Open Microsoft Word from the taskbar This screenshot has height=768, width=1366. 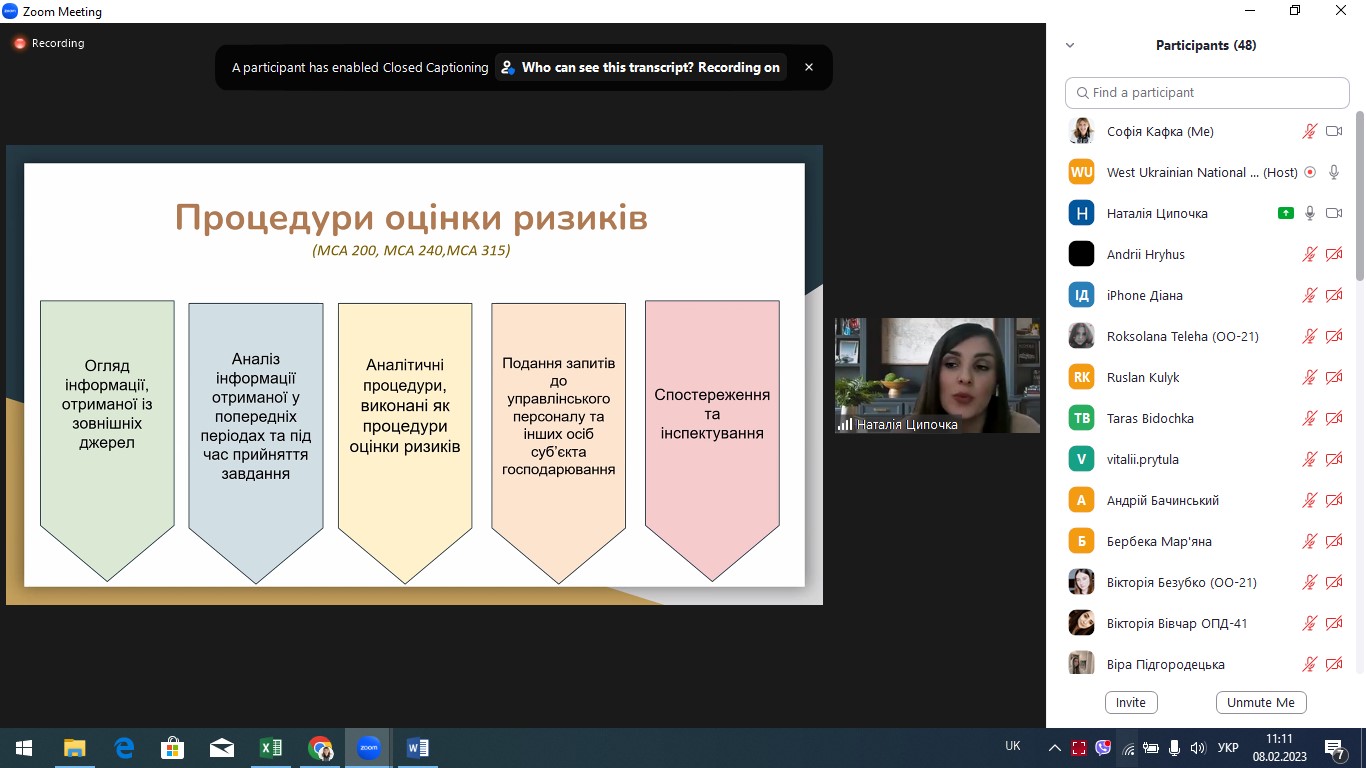(417, 747)
